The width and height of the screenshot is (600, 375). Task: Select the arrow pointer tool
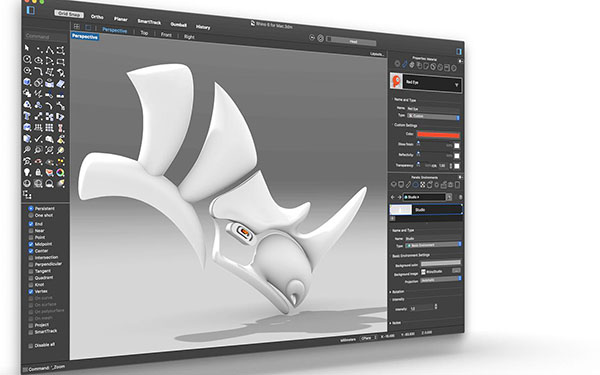click(x=27, y=48)
